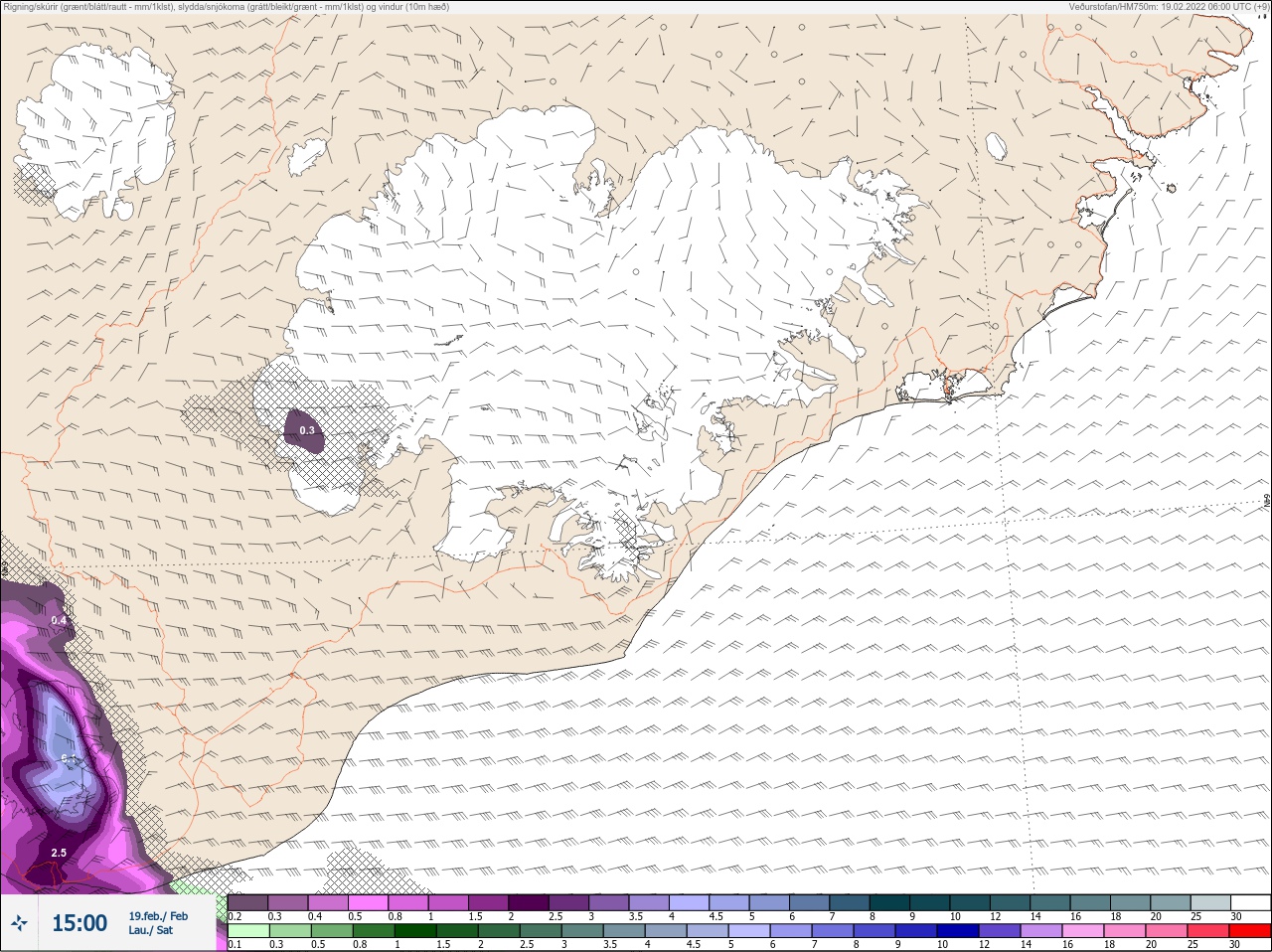Click upper legend swatch between 16 and 18

(1092, 902)
